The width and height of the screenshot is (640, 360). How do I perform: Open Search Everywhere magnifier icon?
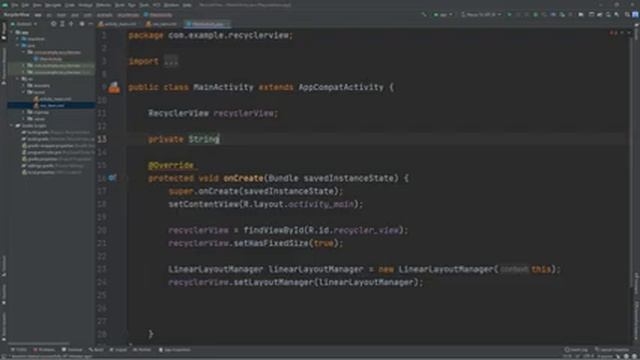tap(627, 15)
